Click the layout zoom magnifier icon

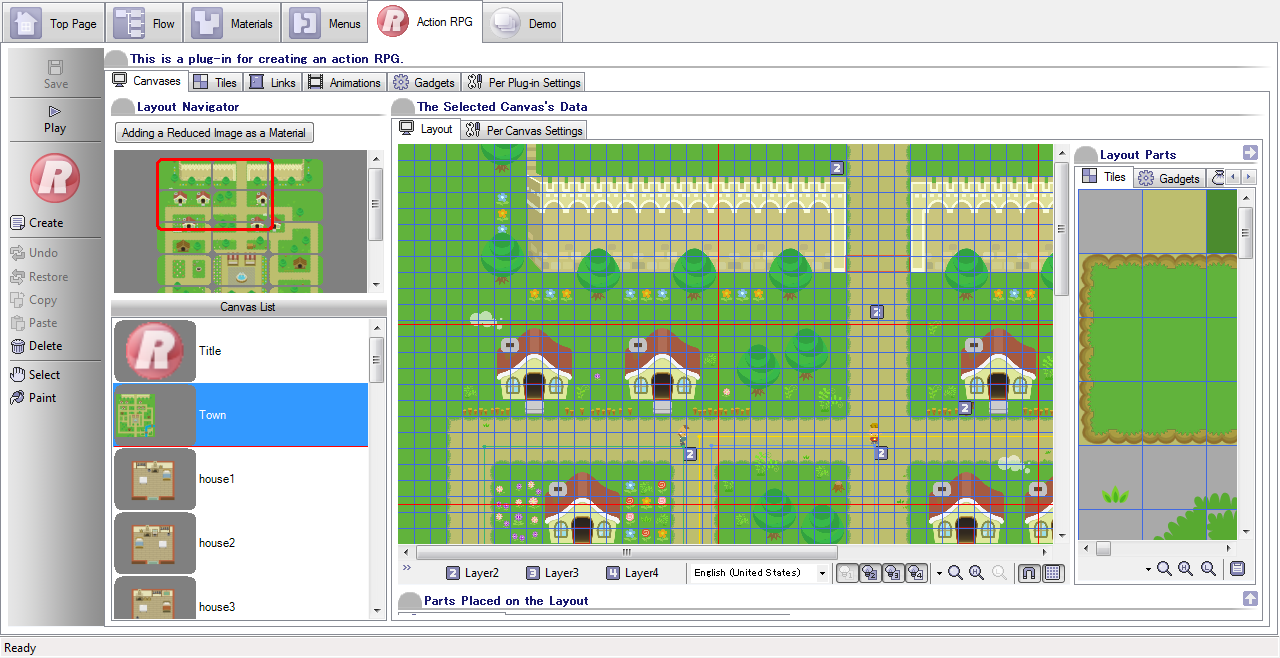[955, 573]
